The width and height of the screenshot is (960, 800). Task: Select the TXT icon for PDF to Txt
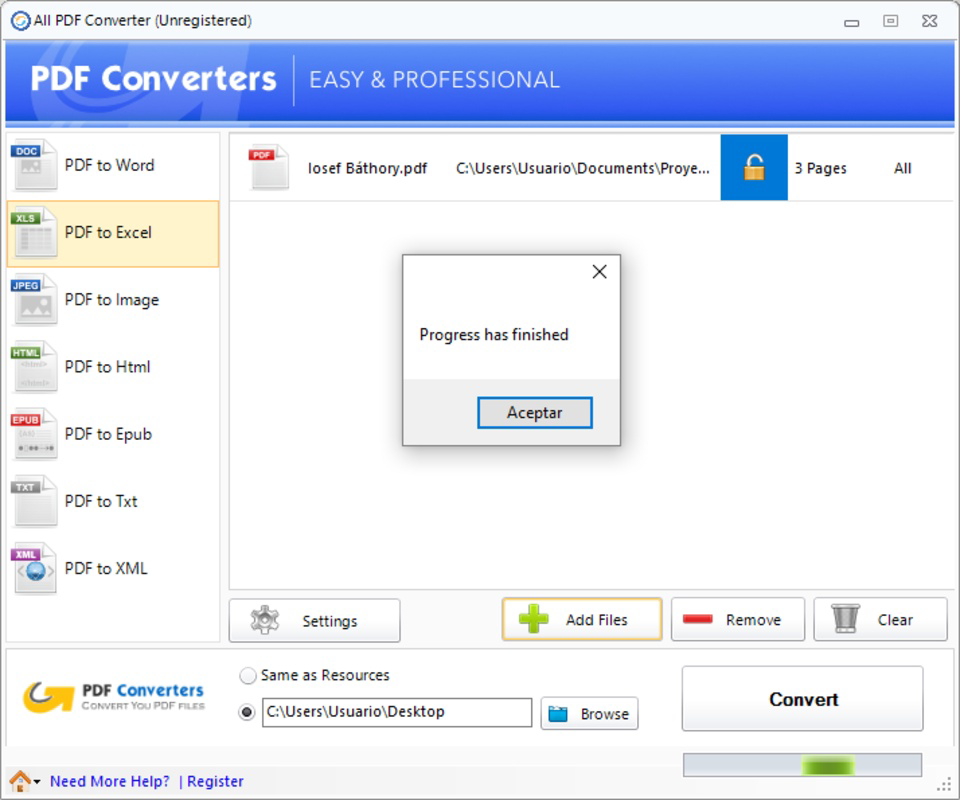tap(34, 502)
